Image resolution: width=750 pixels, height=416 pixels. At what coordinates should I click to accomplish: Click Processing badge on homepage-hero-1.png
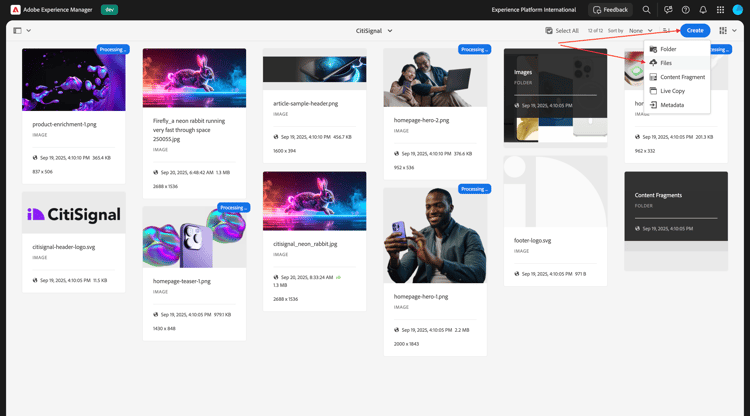474,189
